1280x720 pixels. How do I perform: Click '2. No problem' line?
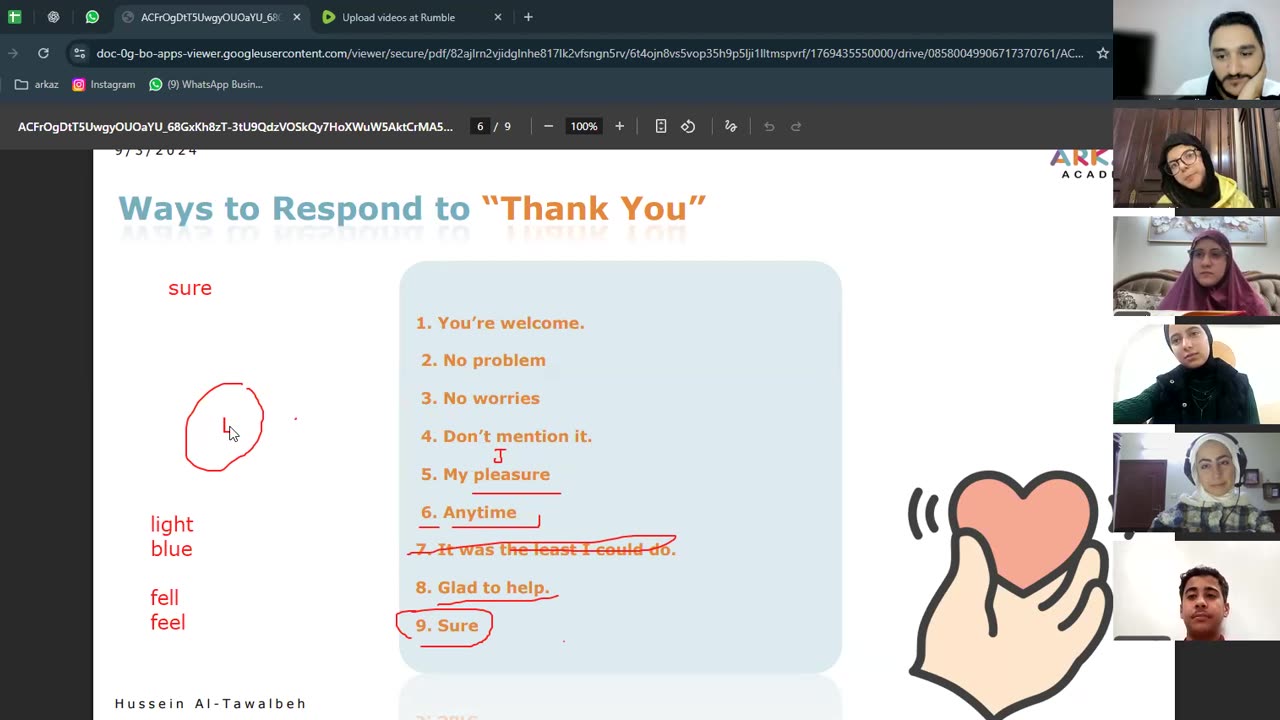pyautogui.click(x=483, y=360)
